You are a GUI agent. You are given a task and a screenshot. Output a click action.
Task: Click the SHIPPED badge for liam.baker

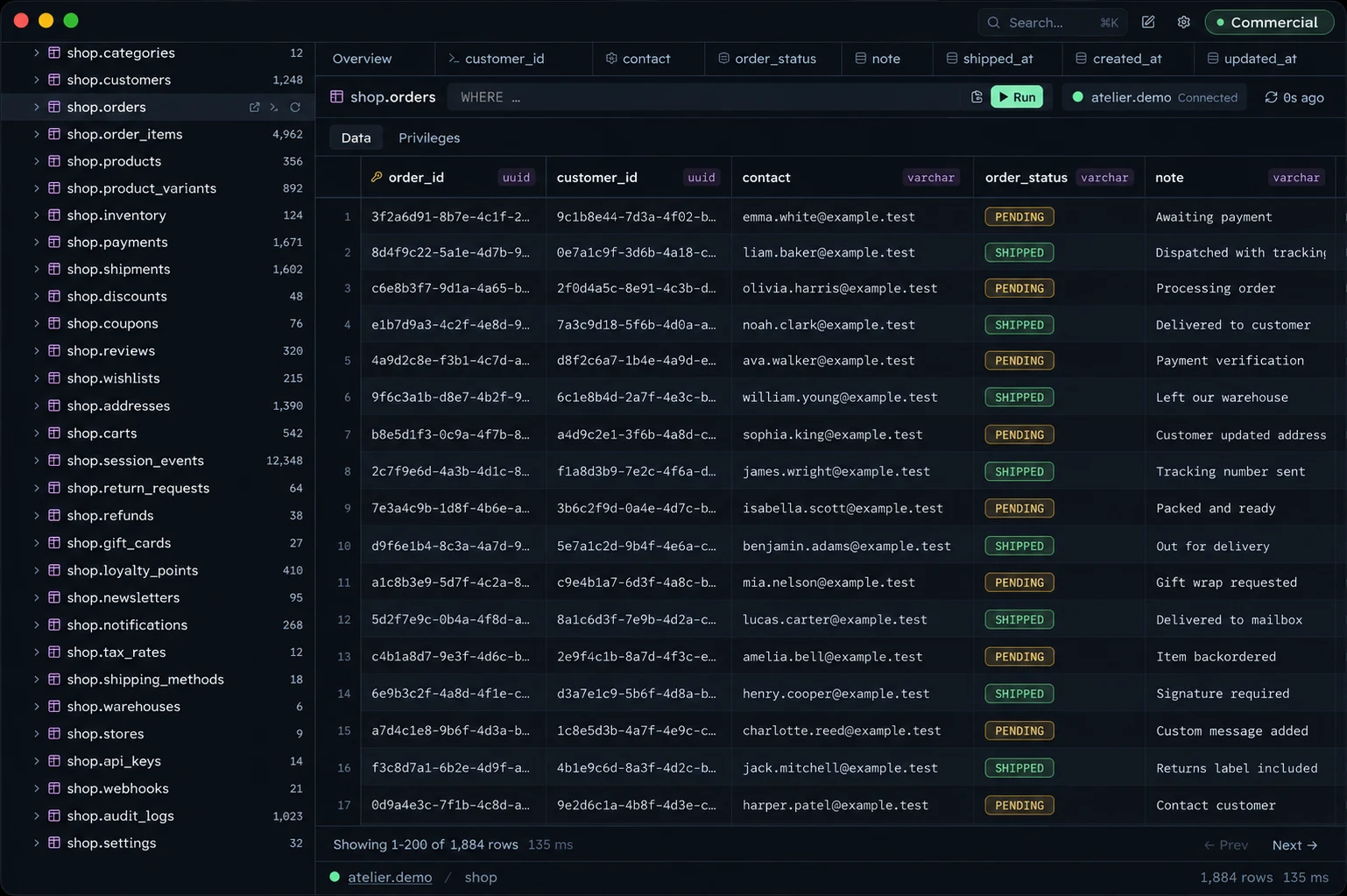1019,252
